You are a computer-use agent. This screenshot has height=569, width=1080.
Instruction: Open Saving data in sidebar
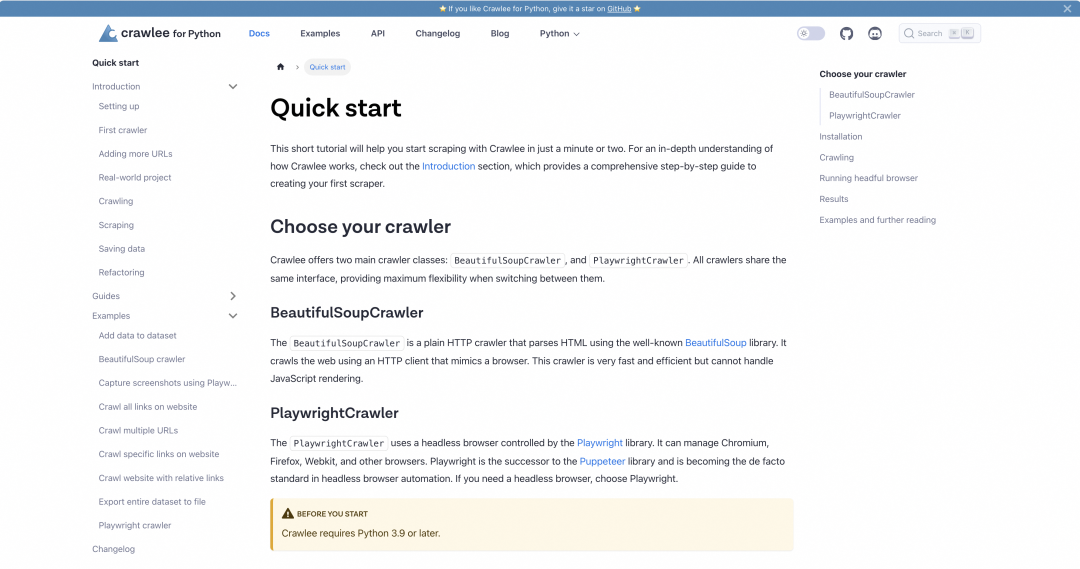point(121,249)
